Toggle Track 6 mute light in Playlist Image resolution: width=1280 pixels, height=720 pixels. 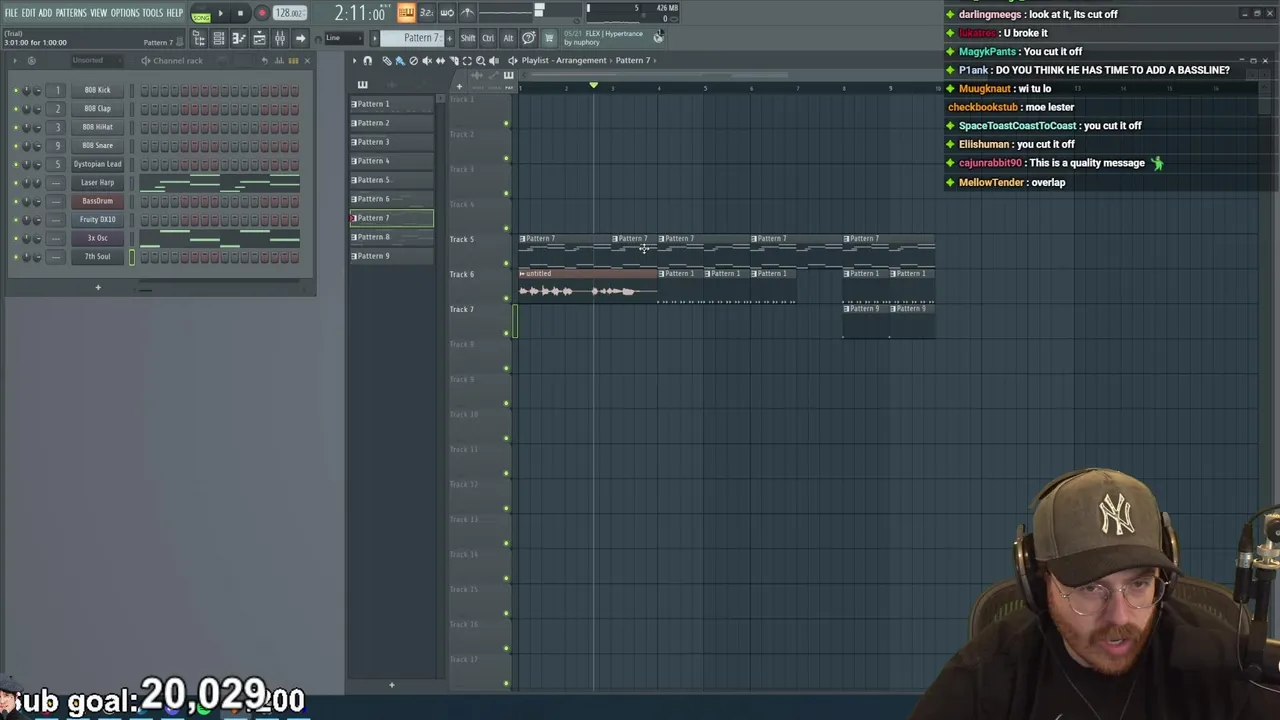pos(506,298)
